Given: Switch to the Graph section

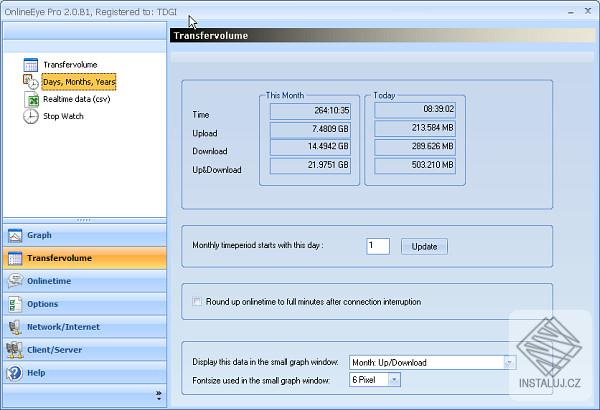Looking at the screenshot, I should click(85, 235).
